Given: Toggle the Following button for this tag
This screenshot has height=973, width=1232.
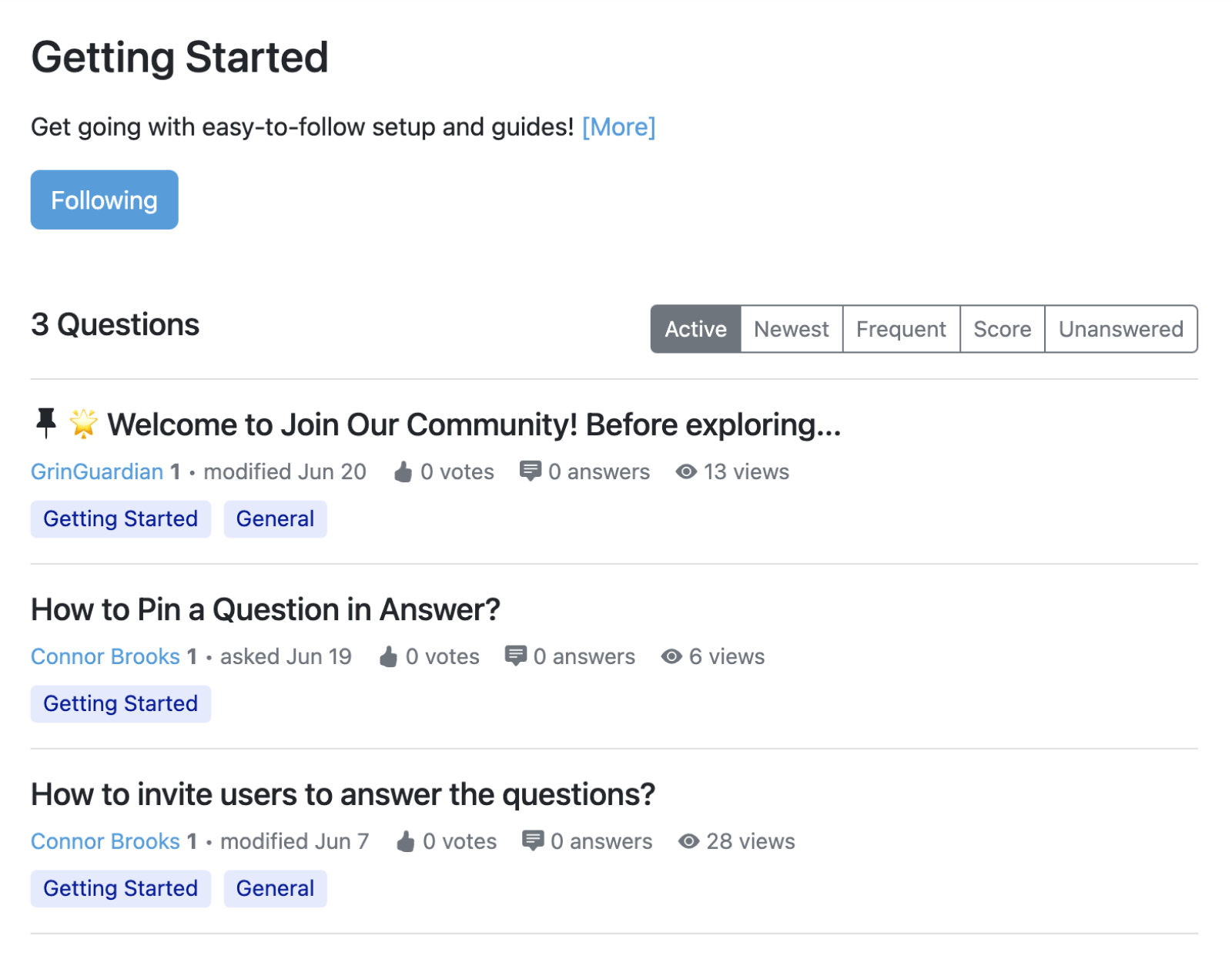Looking at the screenshot, I should coord(105,200).
